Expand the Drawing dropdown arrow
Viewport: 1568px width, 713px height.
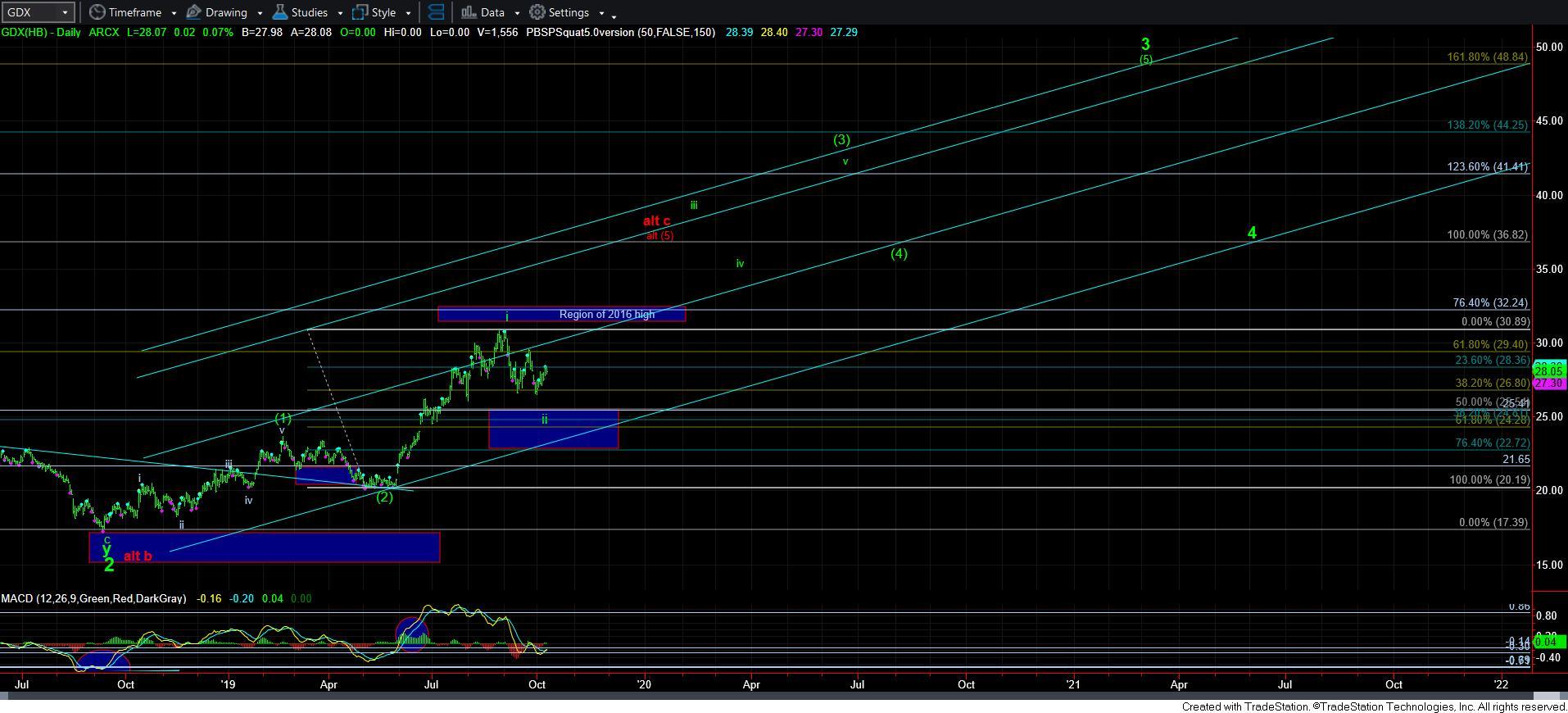point(260,13)
